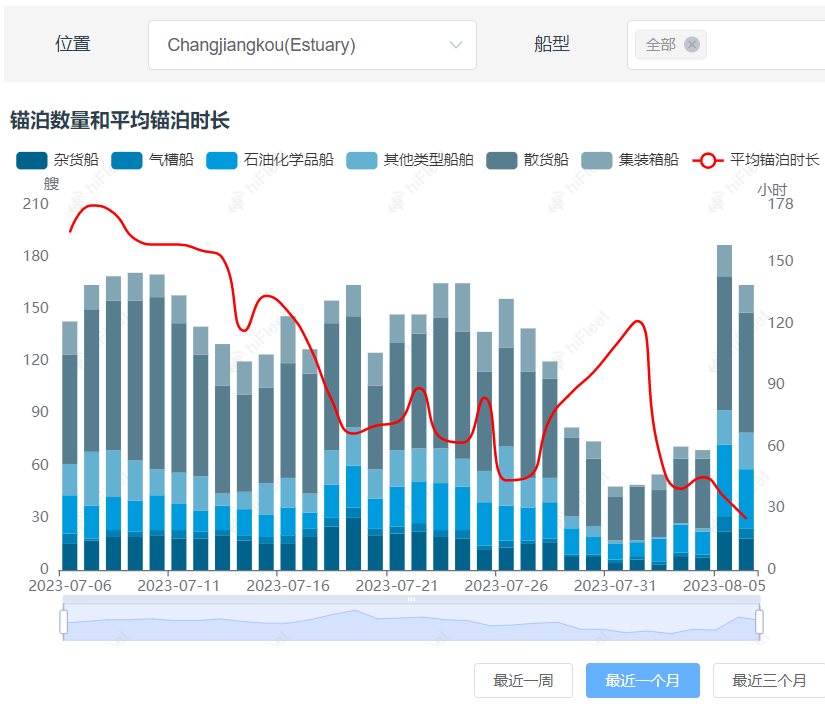This screenshot has height=710, width=825.
Task: Toggle 平均锚泊时长 line series legend
Action: click(756, 160)
